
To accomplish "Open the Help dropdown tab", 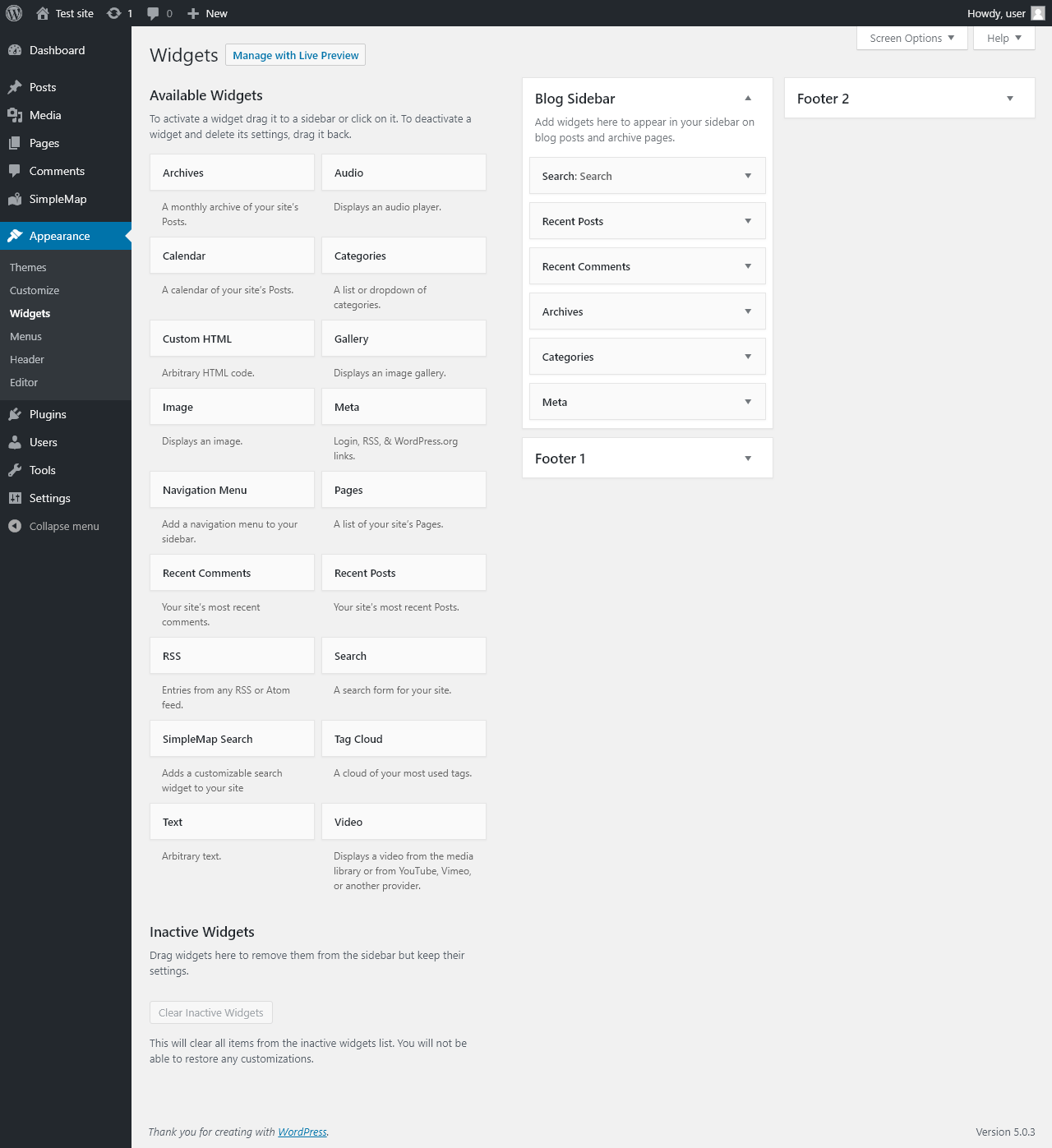I will (1004, 38).
